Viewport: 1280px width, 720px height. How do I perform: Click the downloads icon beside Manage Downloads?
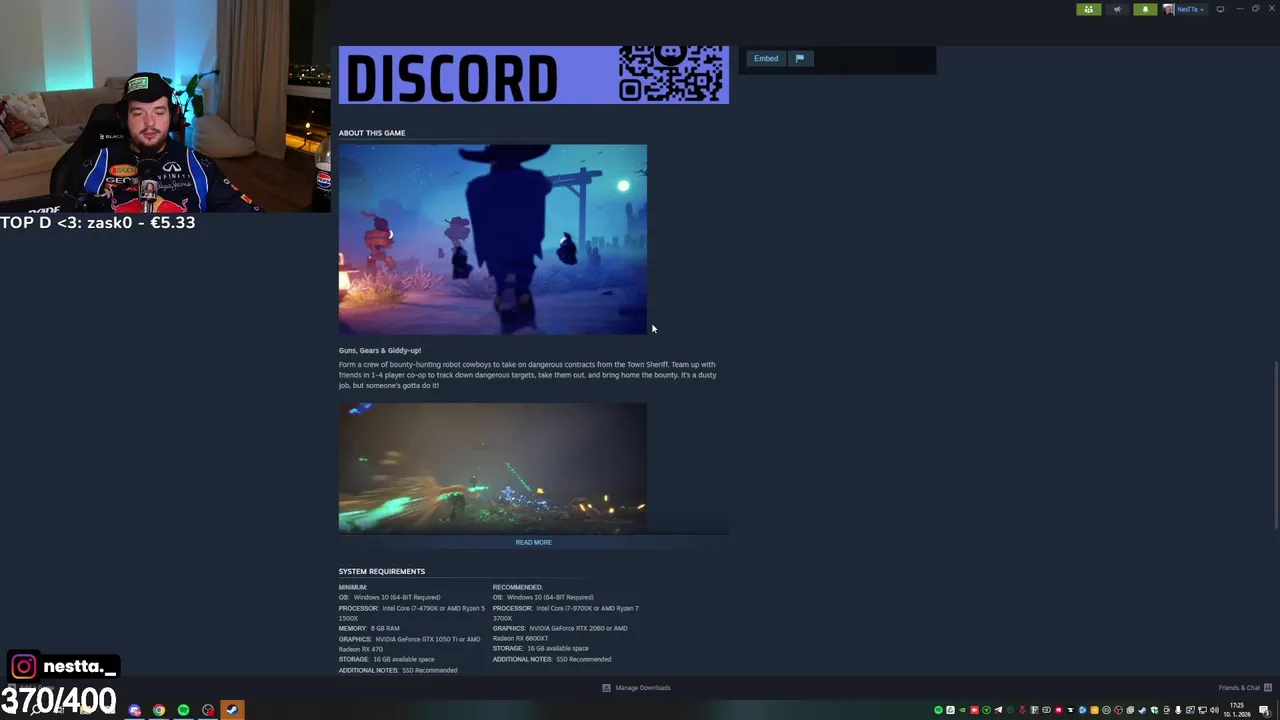tap(606, 688)
